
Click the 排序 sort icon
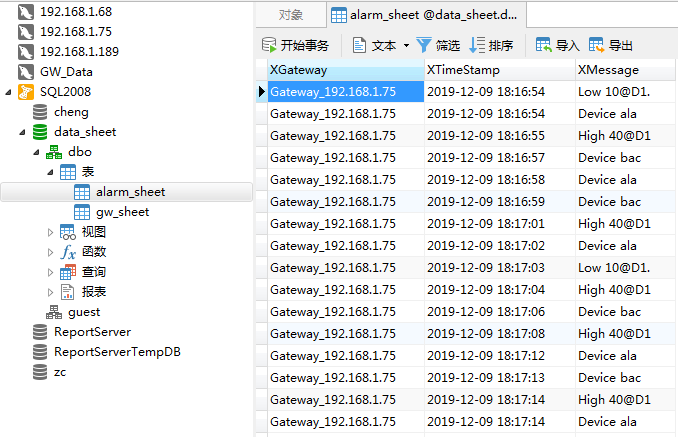[477, 45]
